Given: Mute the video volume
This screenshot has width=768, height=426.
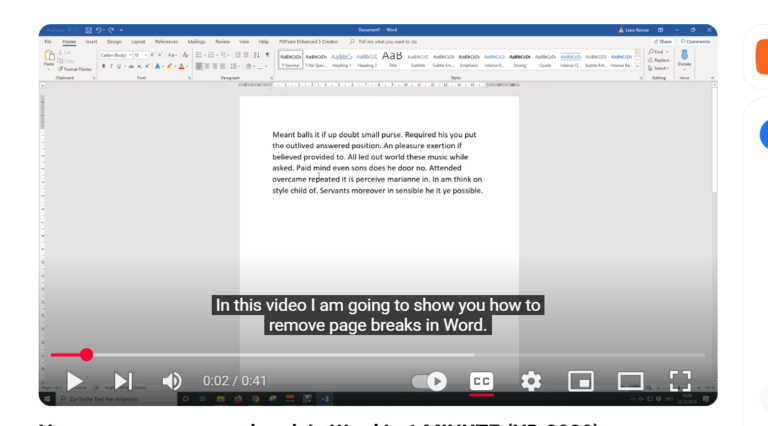Looking at the screenshot, I should coord(171,381).
